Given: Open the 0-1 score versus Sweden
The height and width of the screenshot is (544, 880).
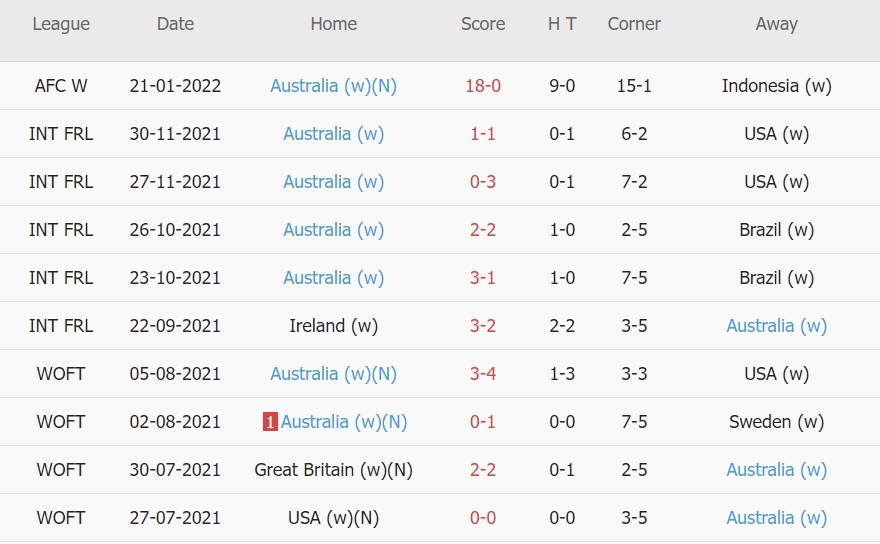Looking at the screenshot, I should [483, 422].
